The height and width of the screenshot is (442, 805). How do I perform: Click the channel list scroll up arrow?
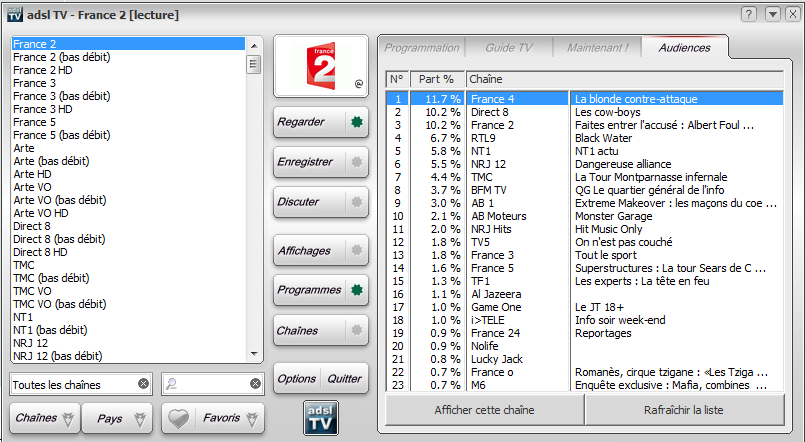[x=254, y=46]
